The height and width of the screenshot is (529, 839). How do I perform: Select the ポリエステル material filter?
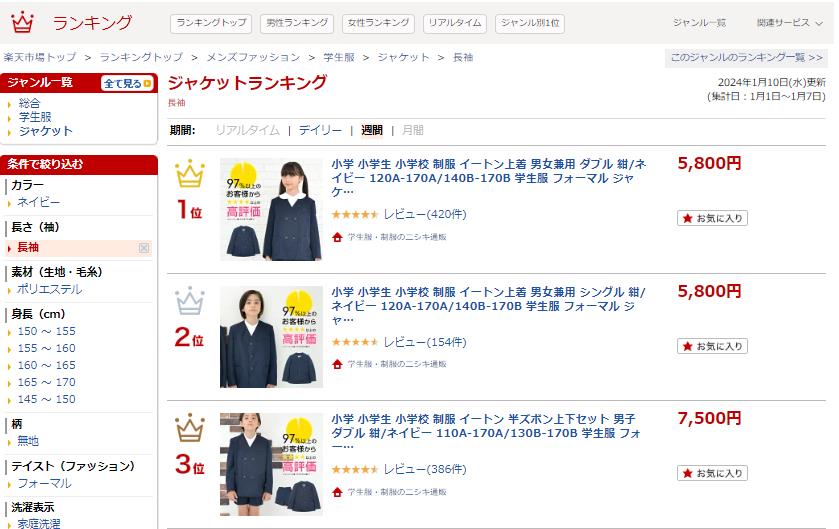click(x=49, y=289)
